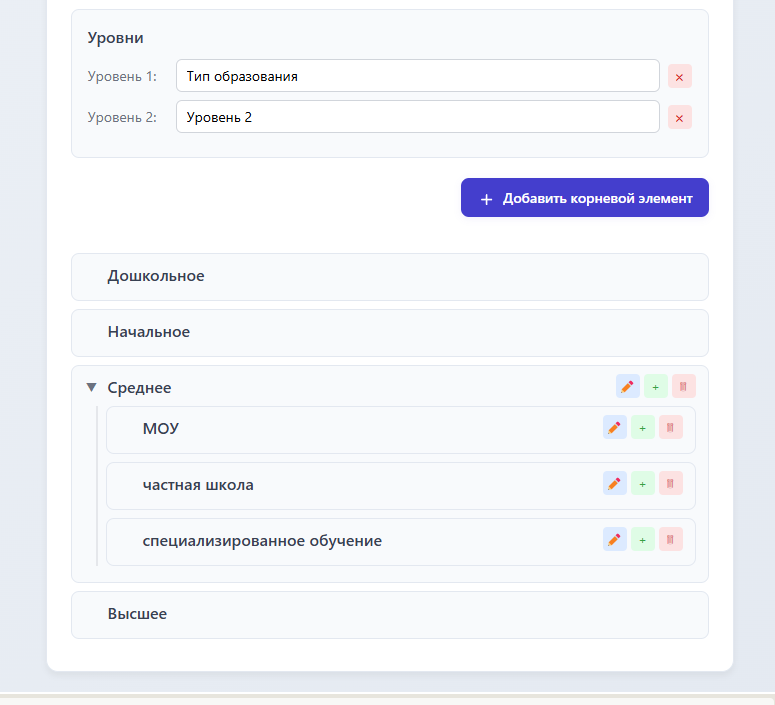
Task: Add child under специализированное обучение
Action: (x=643, y=540)
